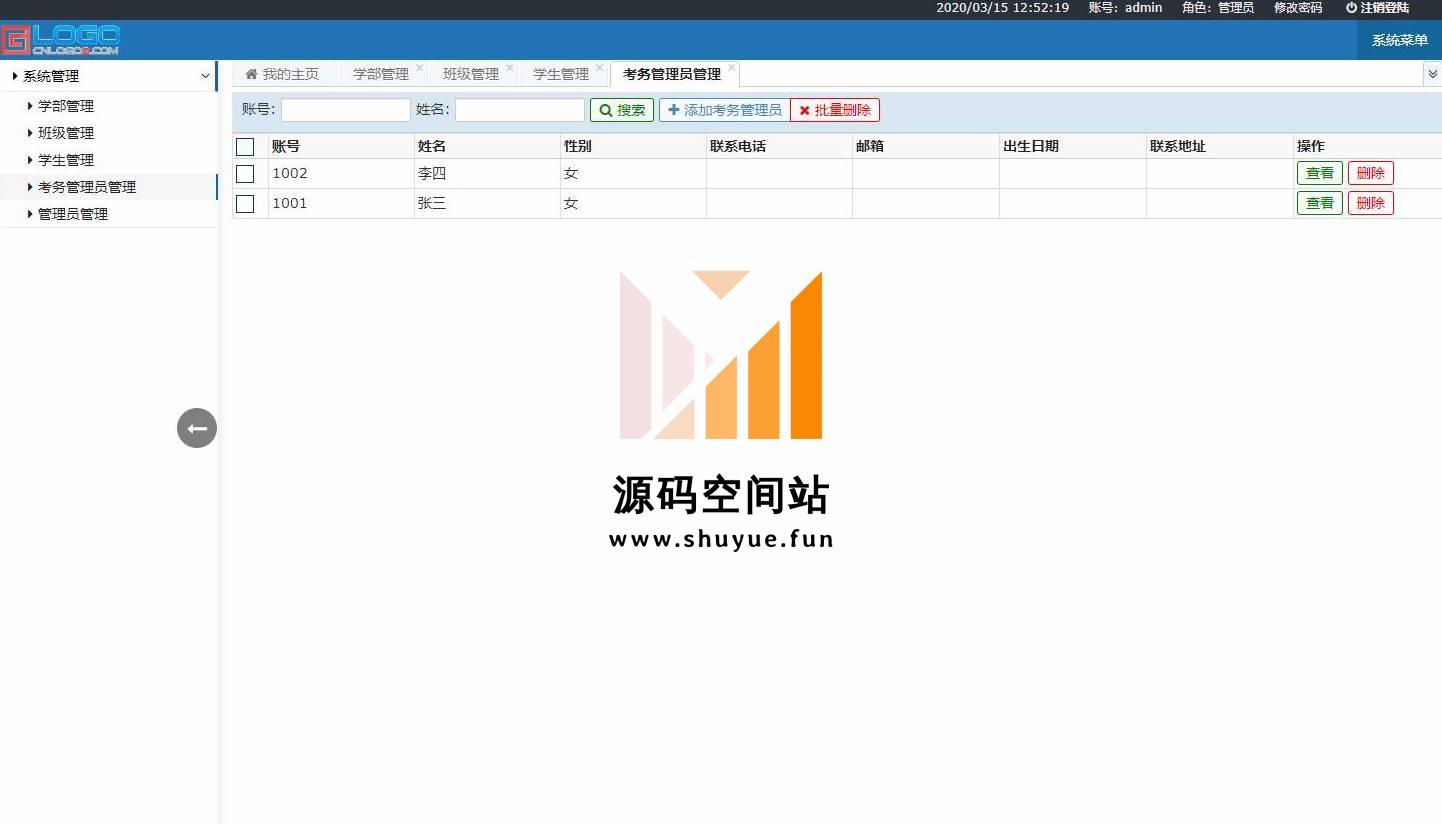Click the LOGO image in the header
This screenshot has height=824, width=1442.
61,40
